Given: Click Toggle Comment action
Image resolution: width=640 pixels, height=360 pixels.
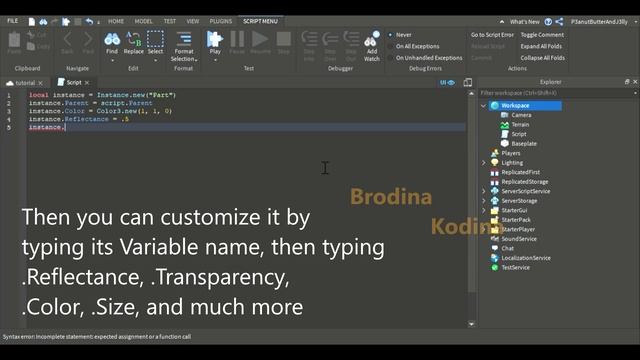Looking at the screenshot, I should point(542,35).
